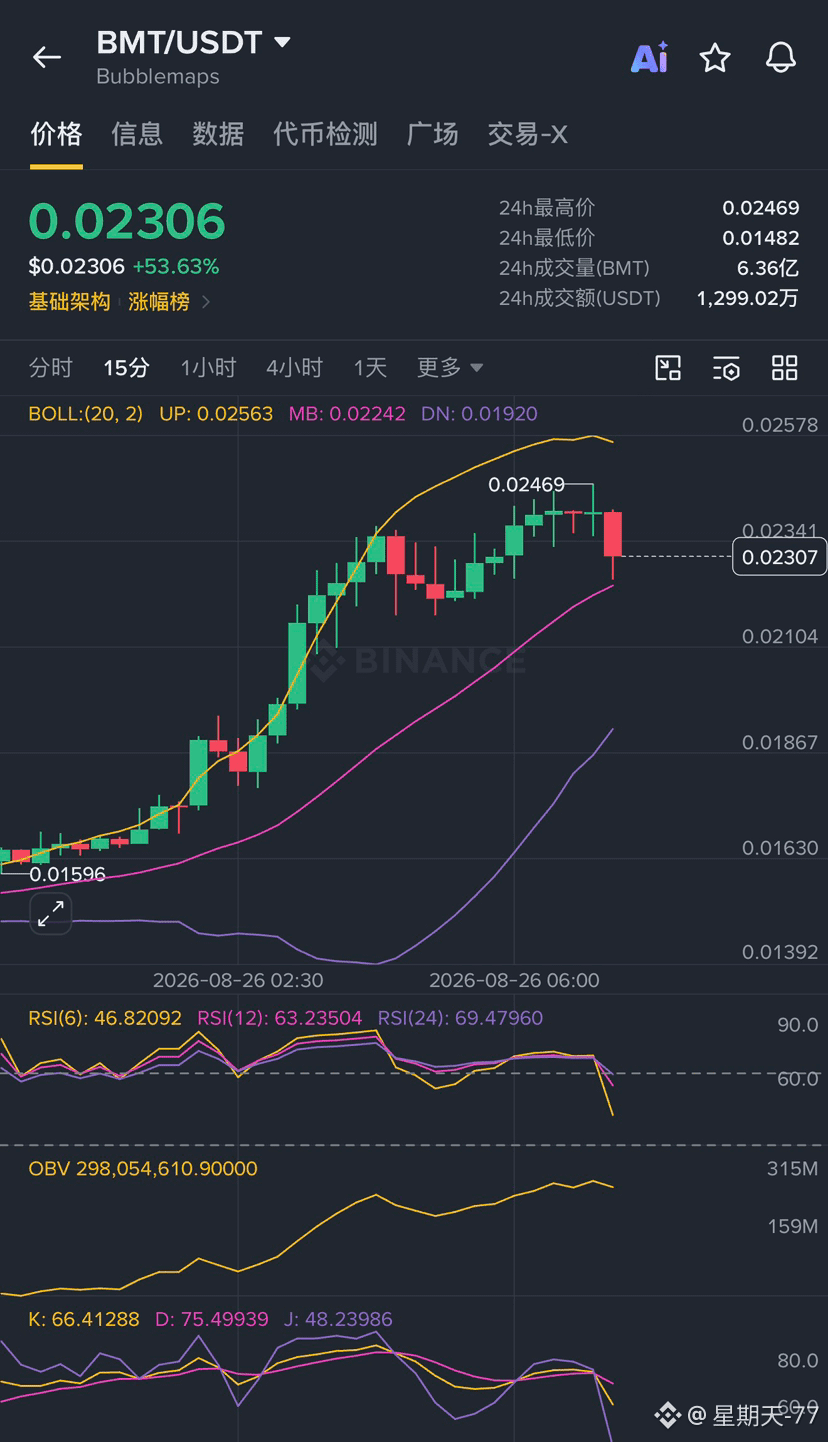828x1442 pixels.
Task: Click the RSI(12): 63.23504 label
Action: click(x=279, y=1018)
